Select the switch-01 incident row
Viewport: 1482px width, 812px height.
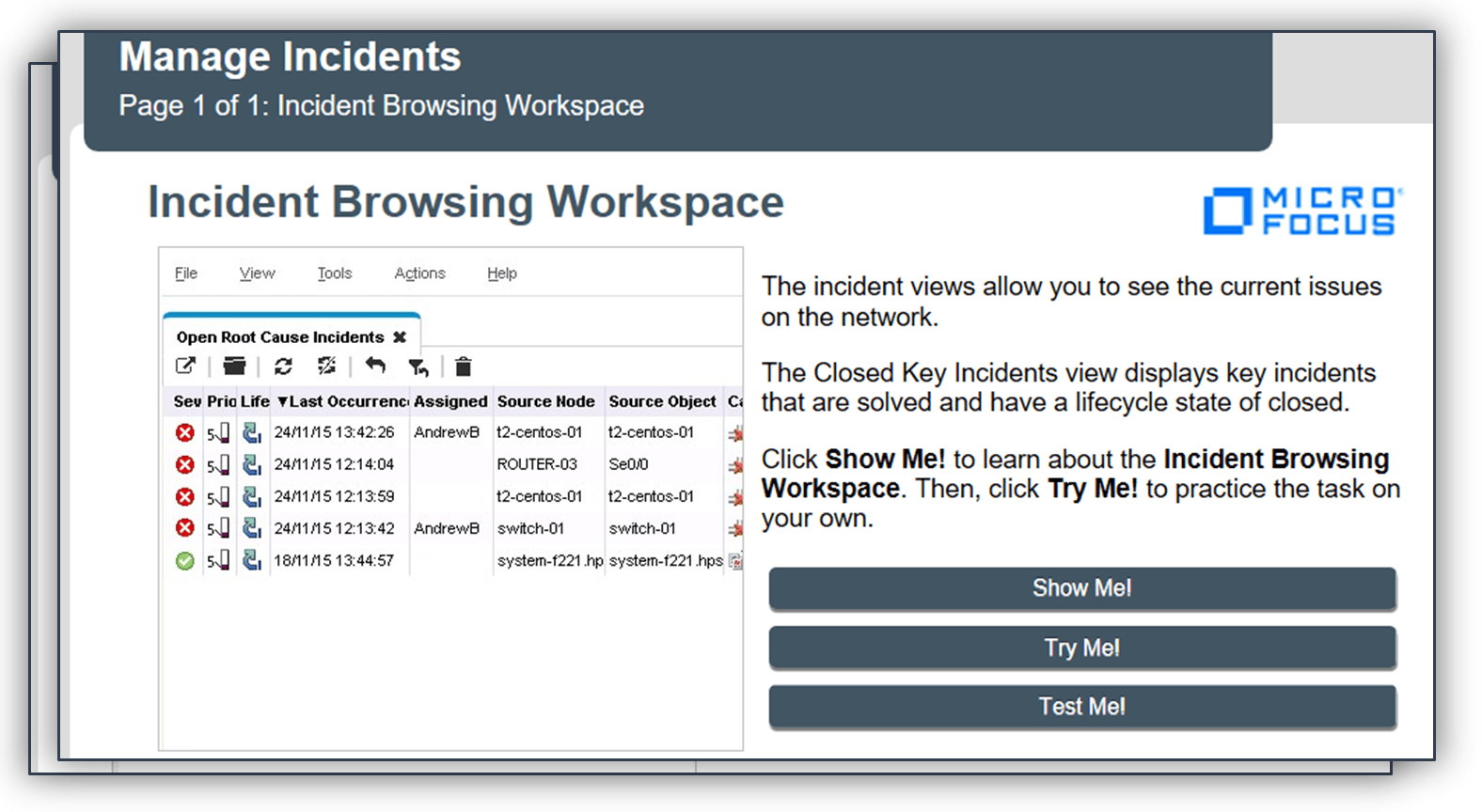(x=530, y=529)
